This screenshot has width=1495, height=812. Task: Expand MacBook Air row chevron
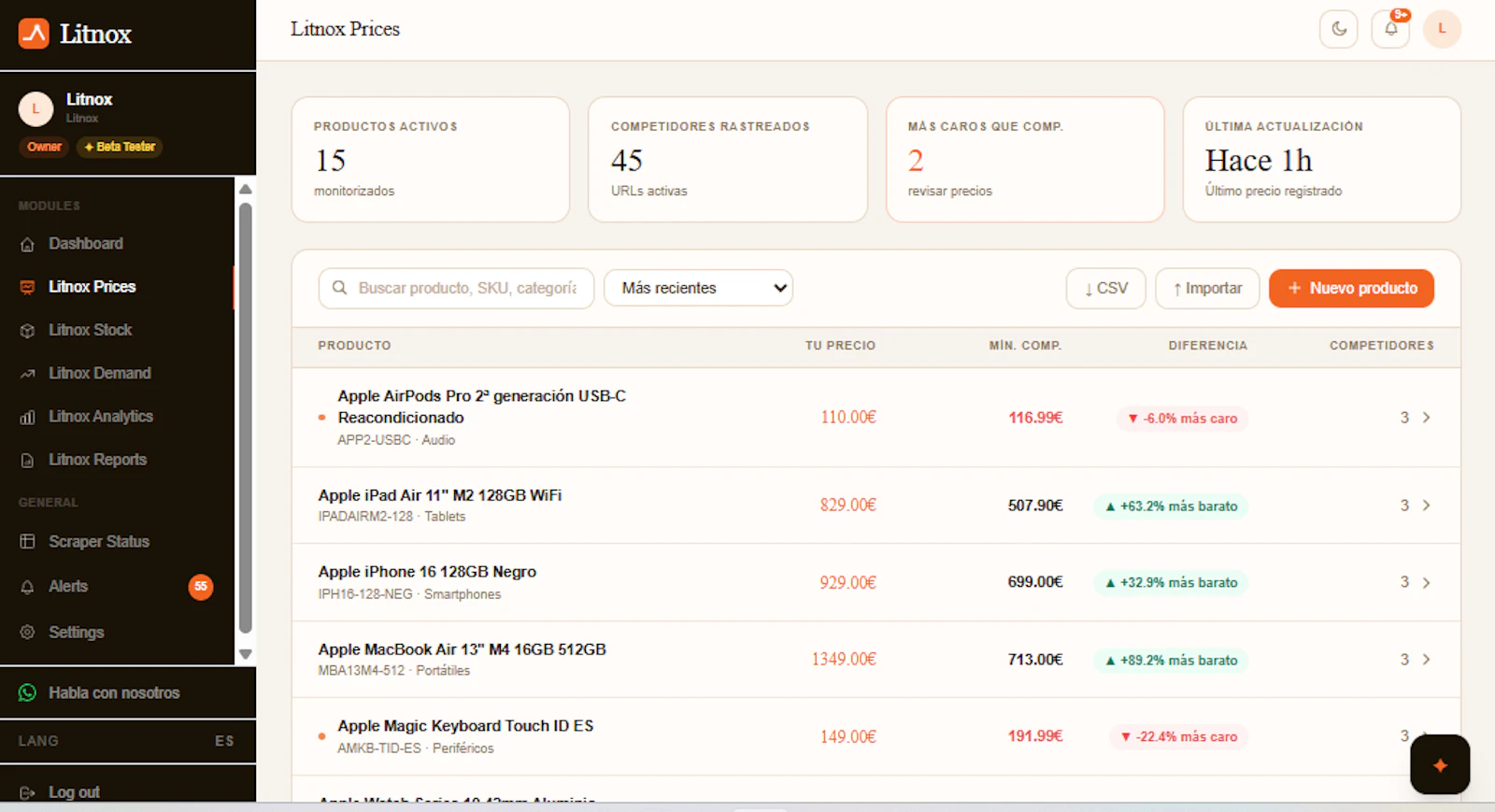click(x=1426, y=660)
